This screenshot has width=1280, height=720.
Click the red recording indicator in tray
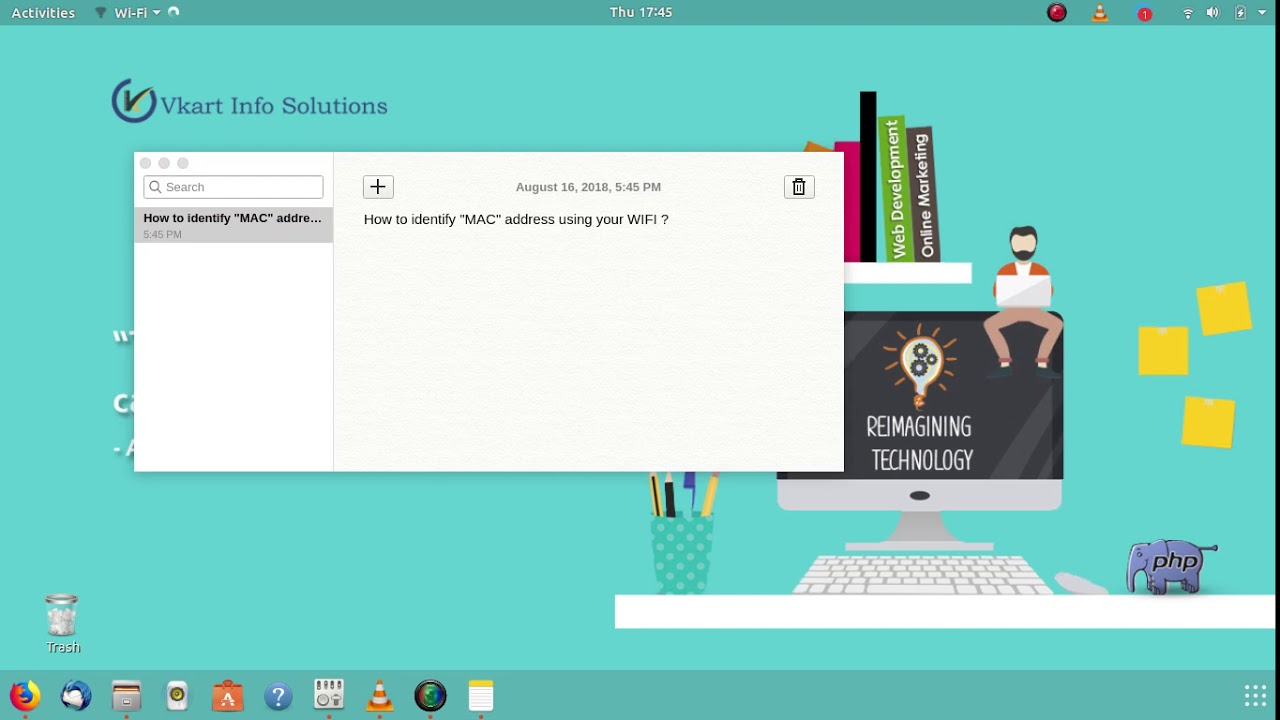pyautogui.click(x=1057, y=12)
